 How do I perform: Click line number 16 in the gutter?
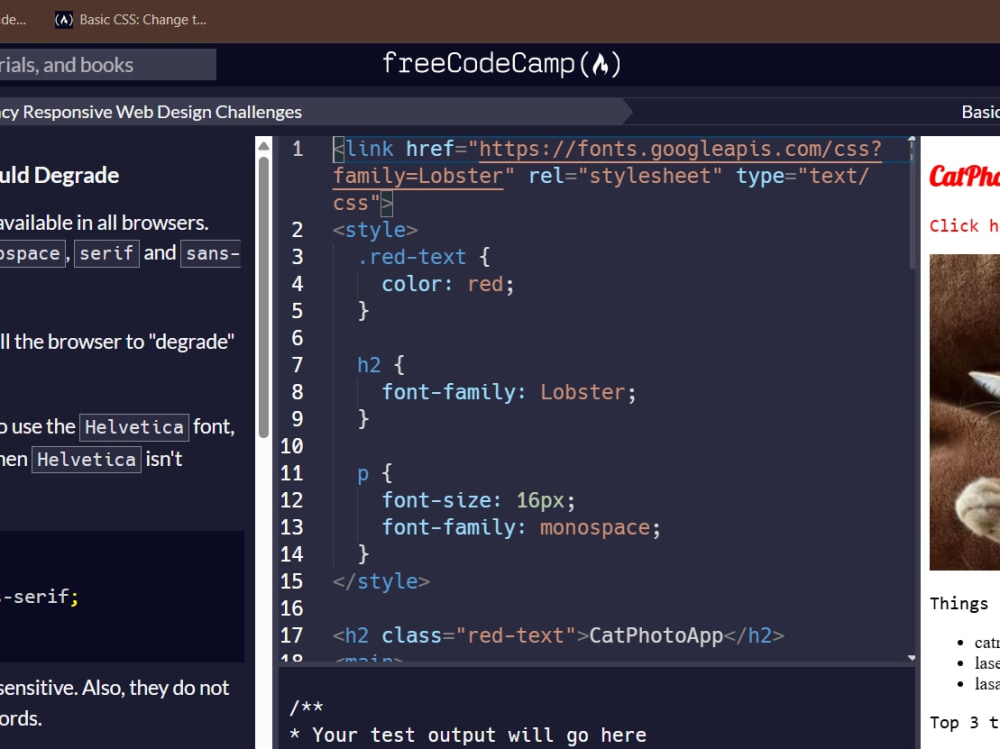[292, 609]
